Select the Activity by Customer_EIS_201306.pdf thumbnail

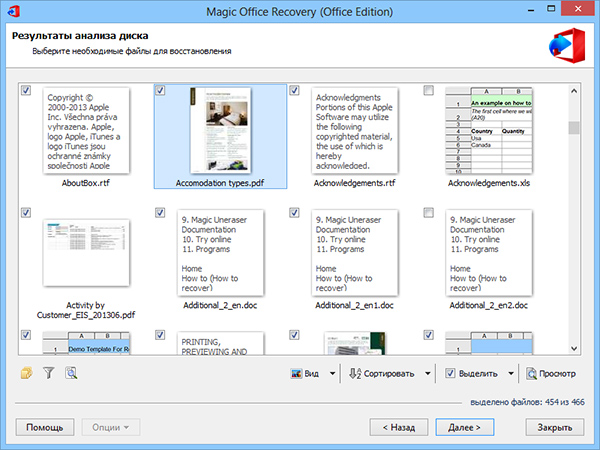[x=86, y=253]
